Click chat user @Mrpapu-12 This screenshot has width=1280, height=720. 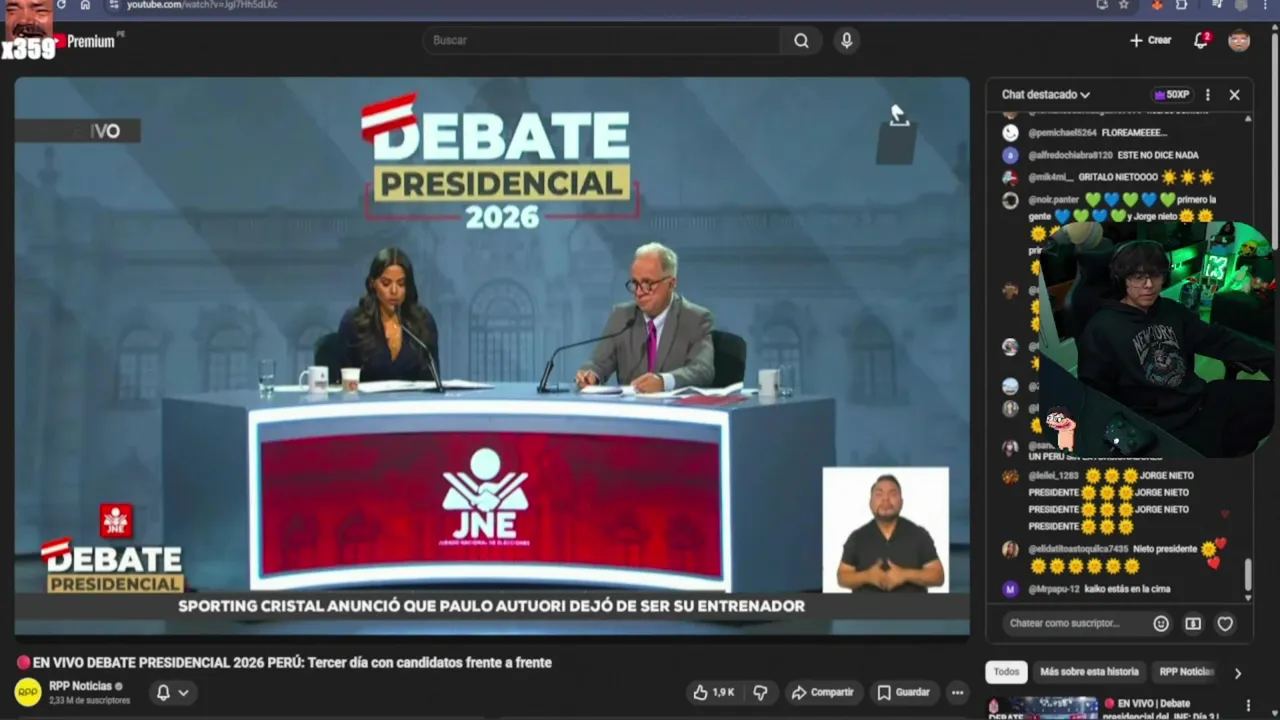point(1054,589)
